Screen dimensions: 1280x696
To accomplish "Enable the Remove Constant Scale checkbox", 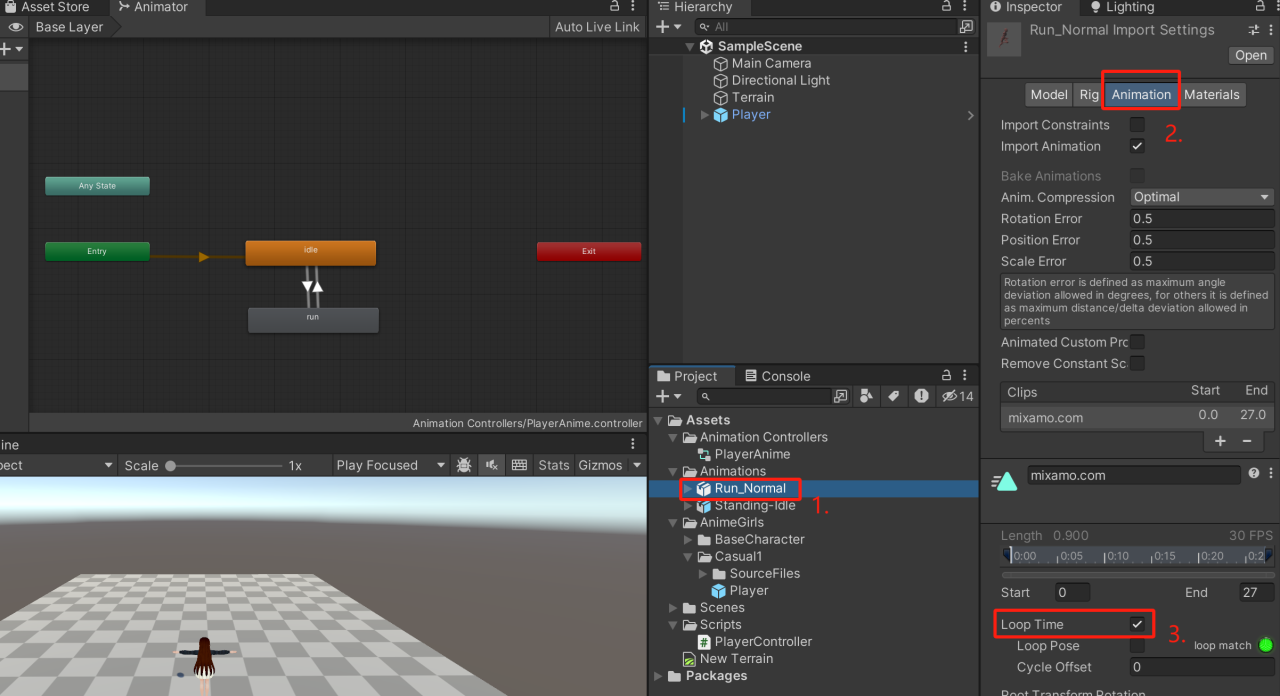I will (1137, 363).
